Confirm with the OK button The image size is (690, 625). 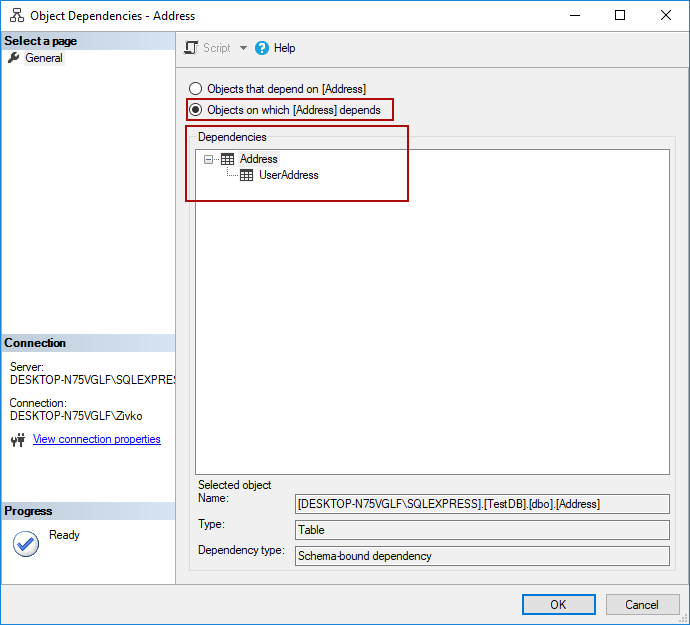[559, 604]
